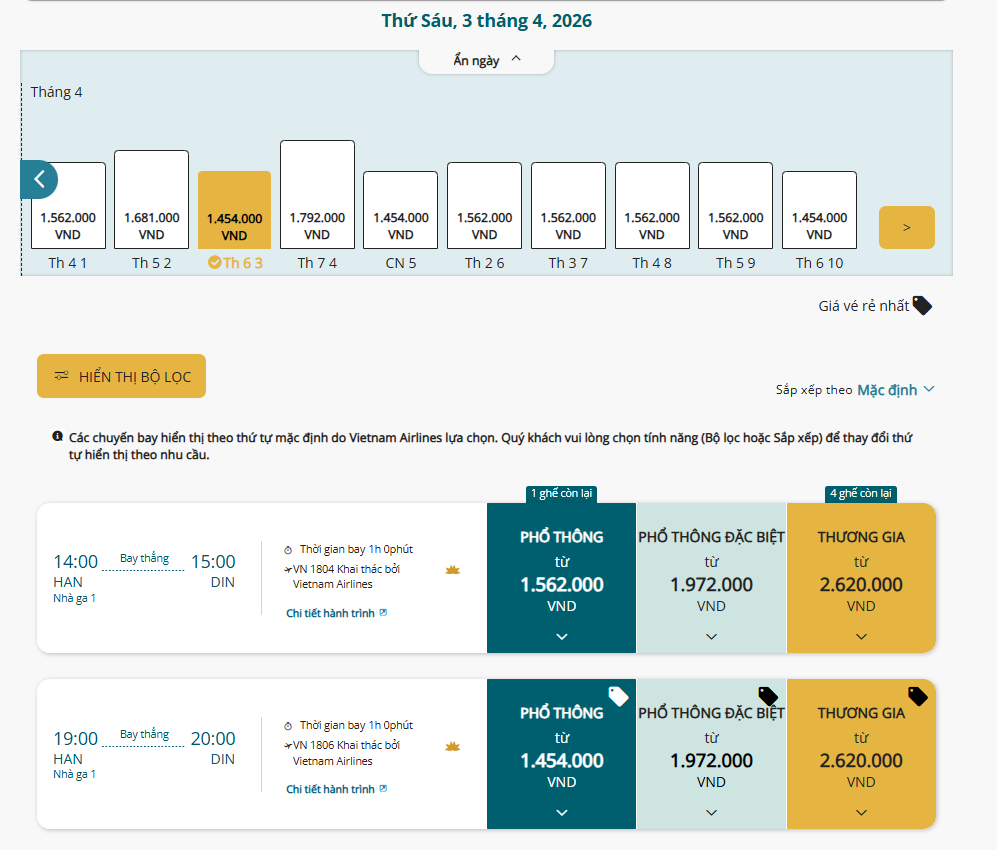This screenshot has width=997, height=850.
Task: Click the previous dates left arrow
Action: click(x=39, y=179)
